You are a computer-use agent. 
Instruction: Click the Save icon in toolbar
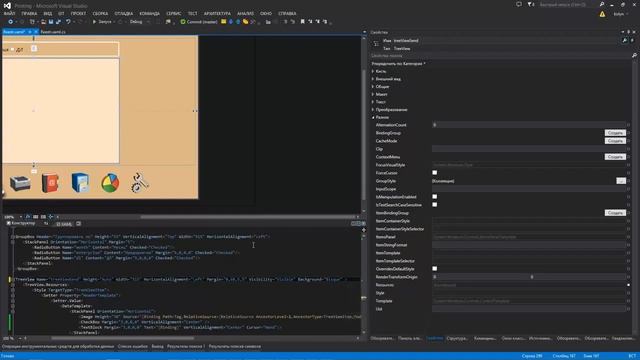click(x=51, y=22)
